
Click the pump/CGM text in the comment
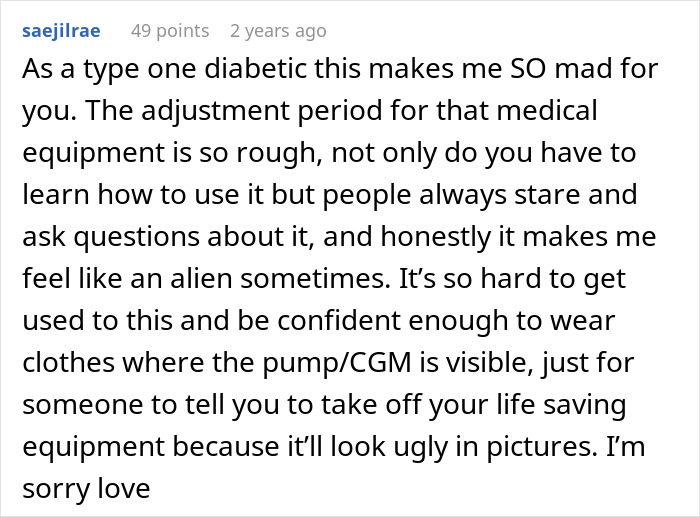[x=337, y=363]
